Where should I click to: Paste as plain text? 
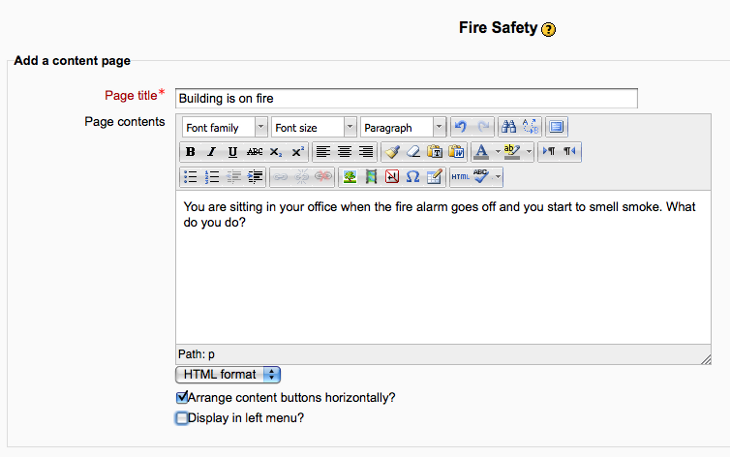[x=435, y=152]
